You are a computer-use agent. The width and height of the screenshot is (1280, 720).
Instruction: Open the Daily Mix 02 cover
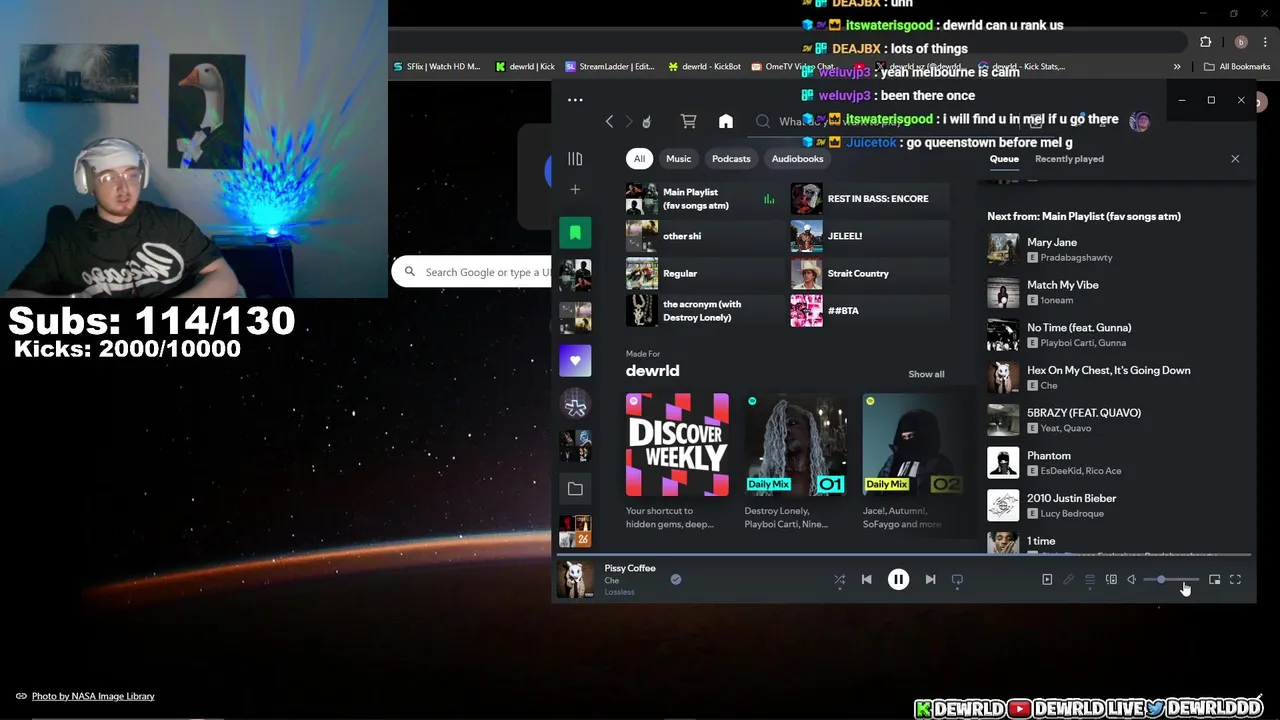pyautogui.click(x=912, y=445)
